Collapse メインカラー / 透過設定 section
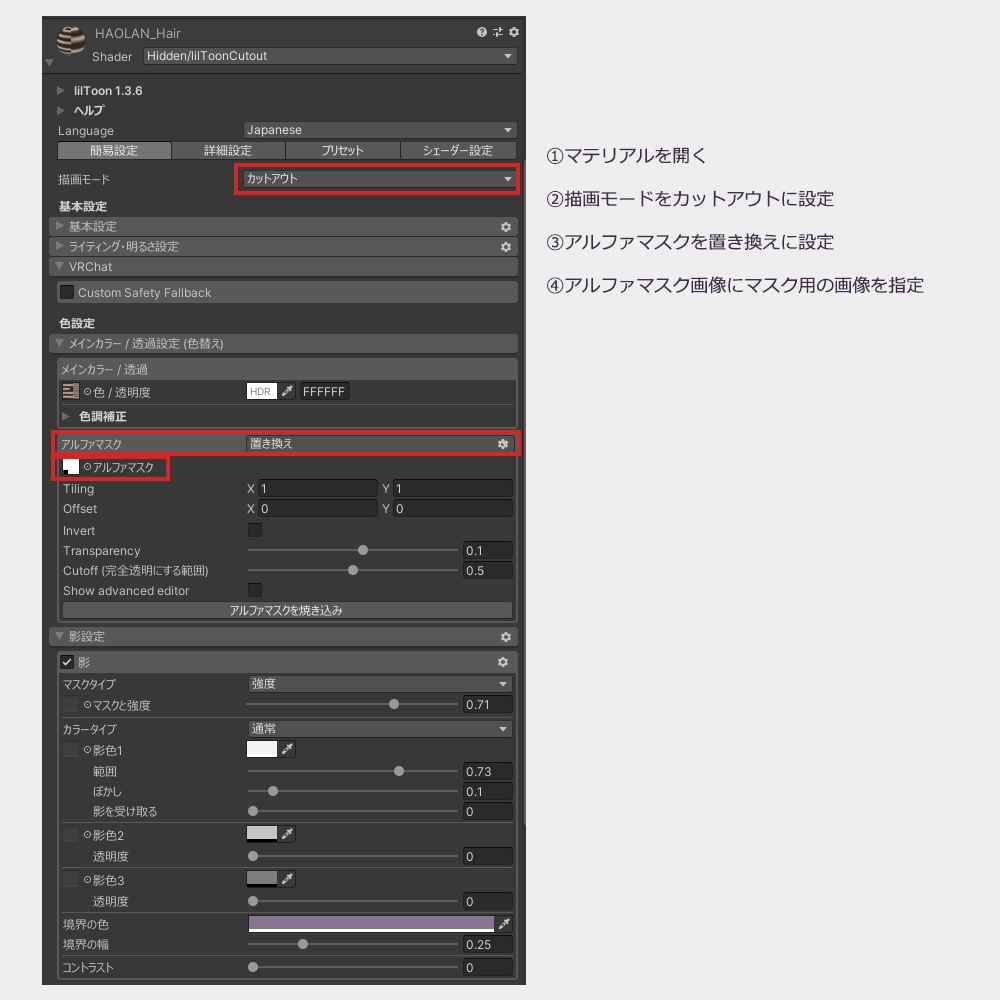 click(x=60, y=343)
